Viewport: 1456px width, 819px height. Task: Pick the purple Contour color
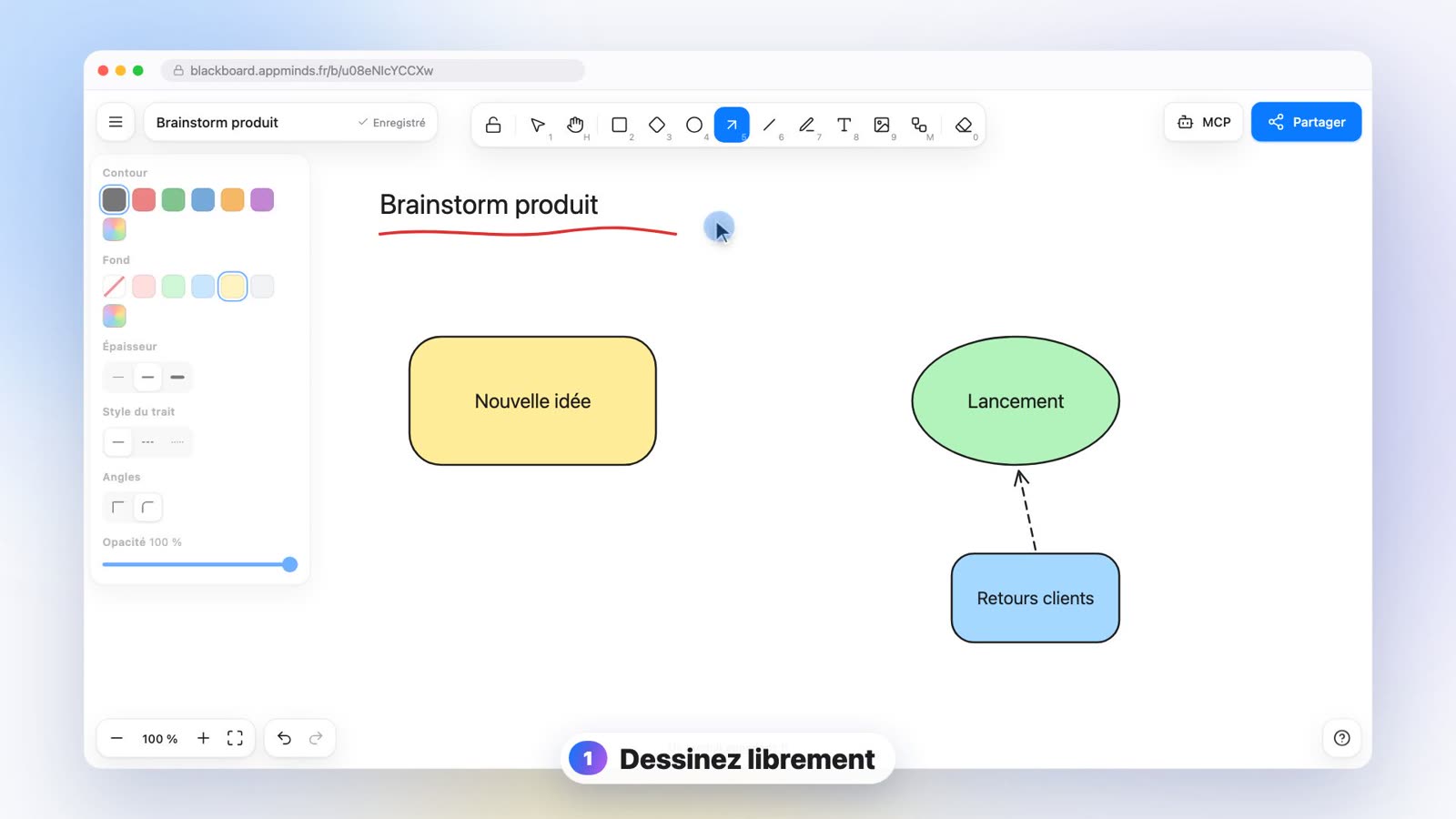(262, 199)
